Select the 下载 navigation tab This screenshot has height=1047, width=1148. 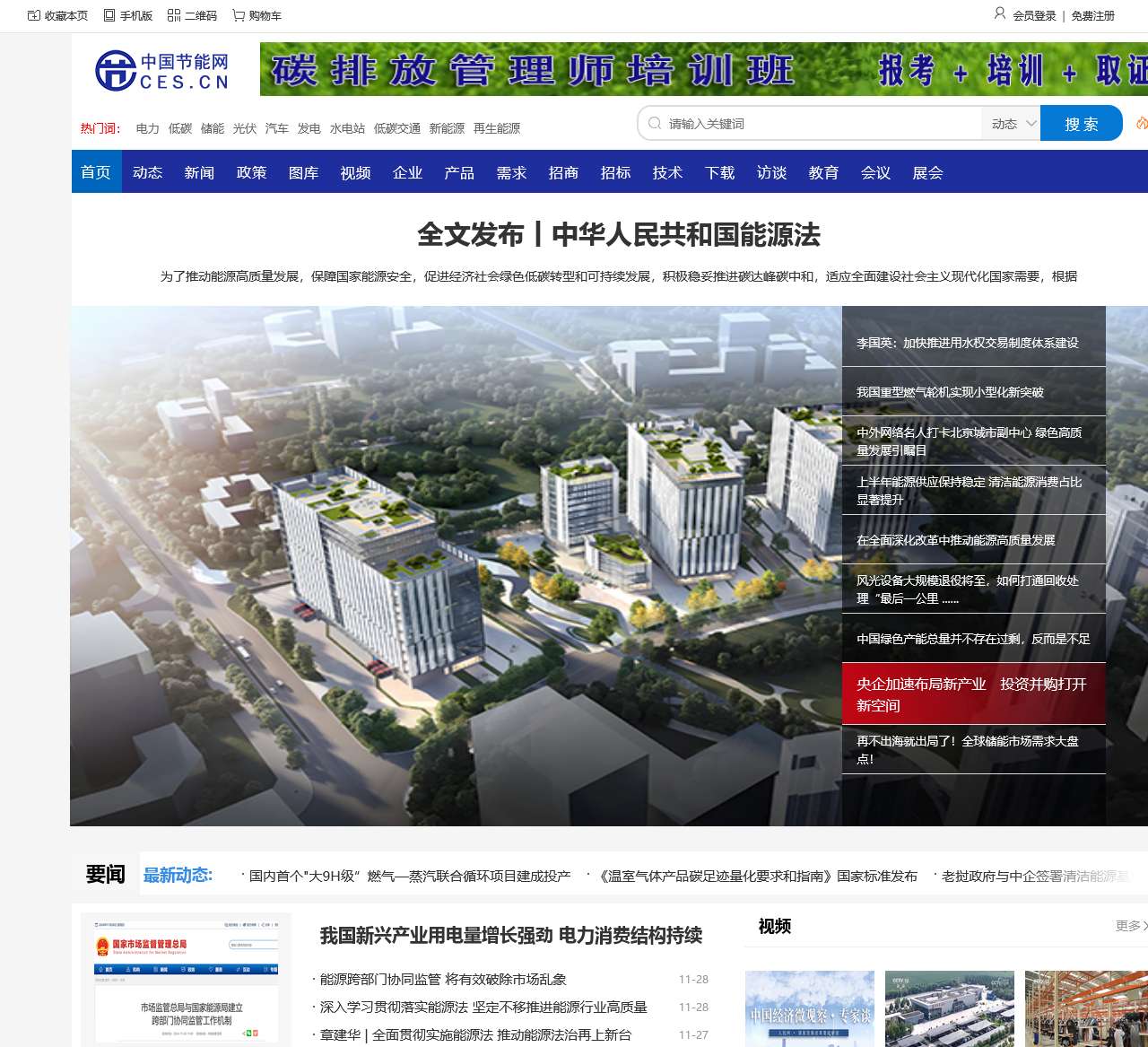click(x=720, y=172)
